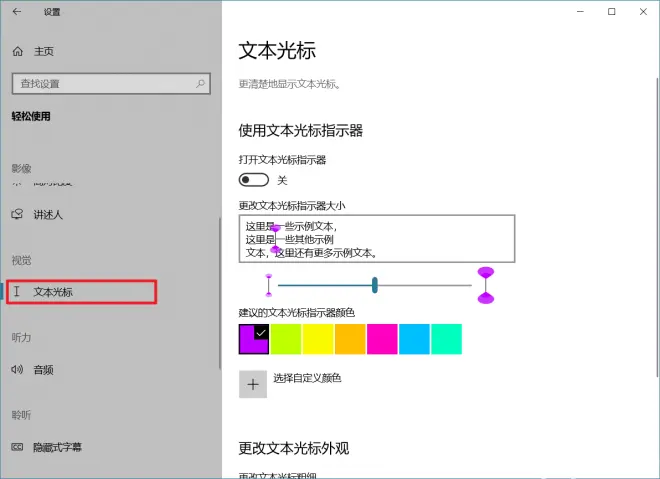
Task: Click the 更改文本光标指示器大小 label
Action: (292, 206)
